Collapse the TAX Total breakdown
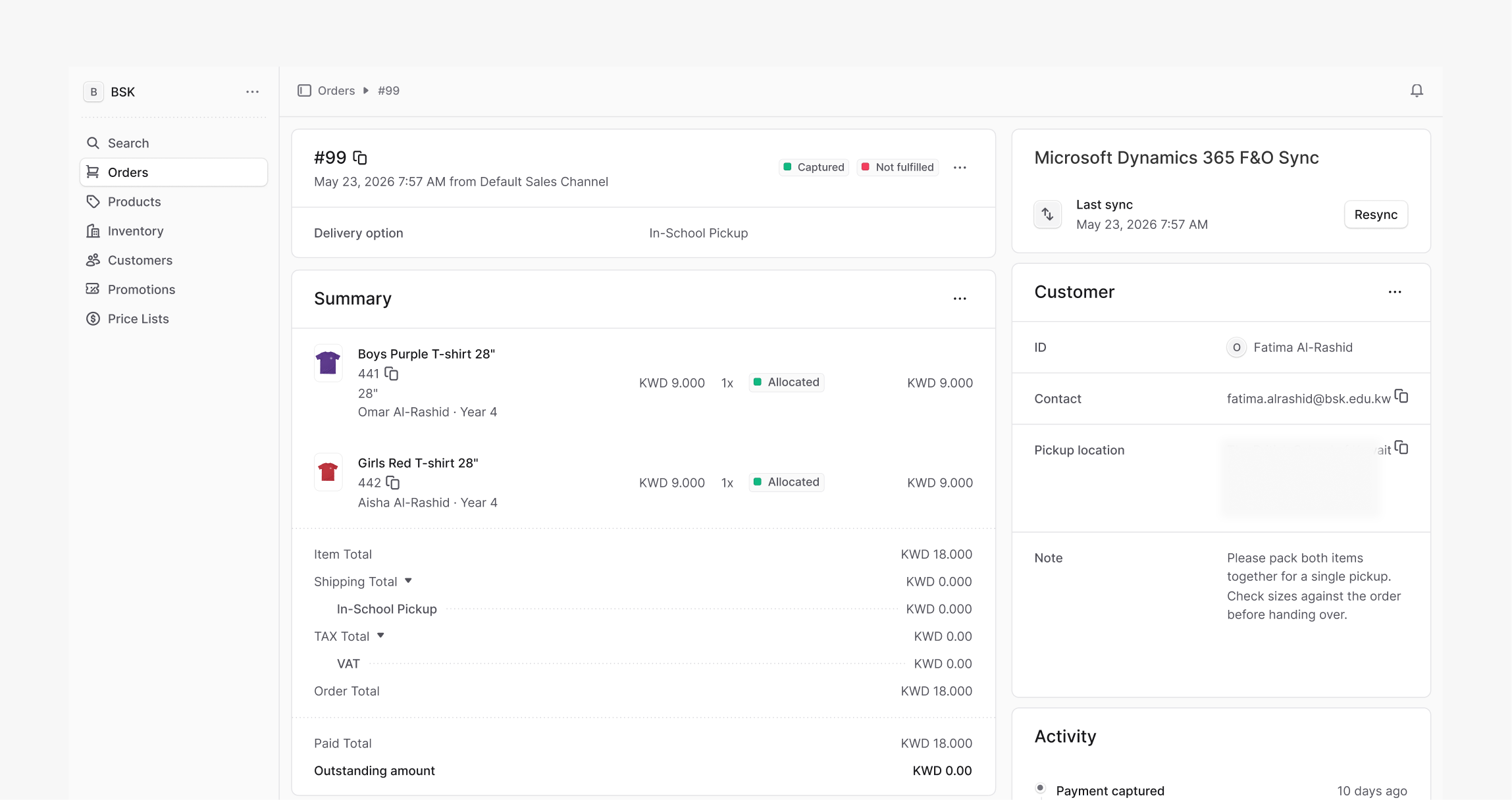This screenshot has width=1512, height=800. (x=380, y=636)
